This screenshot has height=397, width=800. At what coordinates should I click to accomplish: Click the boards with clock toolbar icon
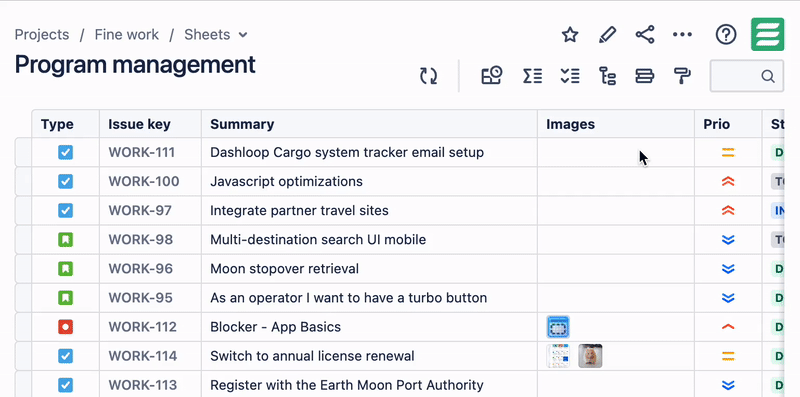tap(492, 76)
